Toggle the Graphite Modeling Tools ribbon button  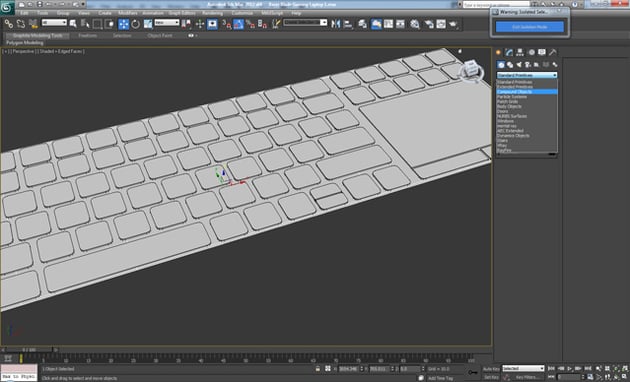tap(376, 24)
